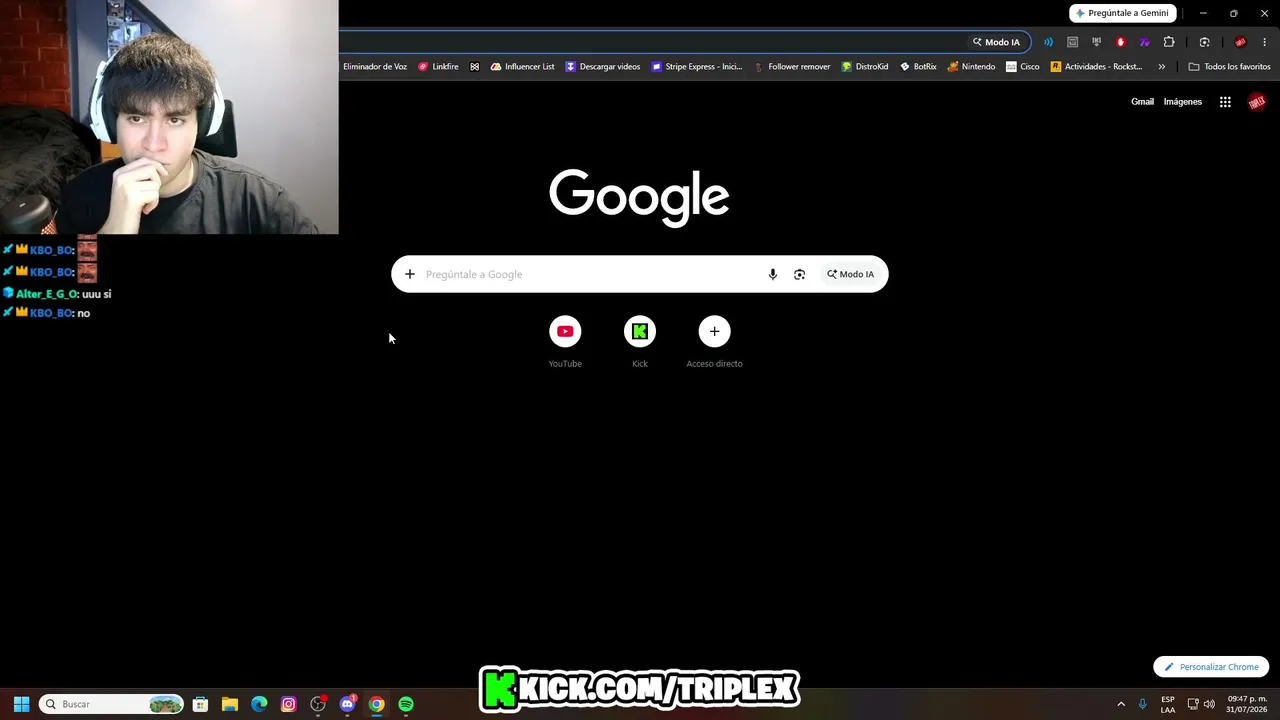Open the Eliminador de Voz bookmark

tap(375, 67)
